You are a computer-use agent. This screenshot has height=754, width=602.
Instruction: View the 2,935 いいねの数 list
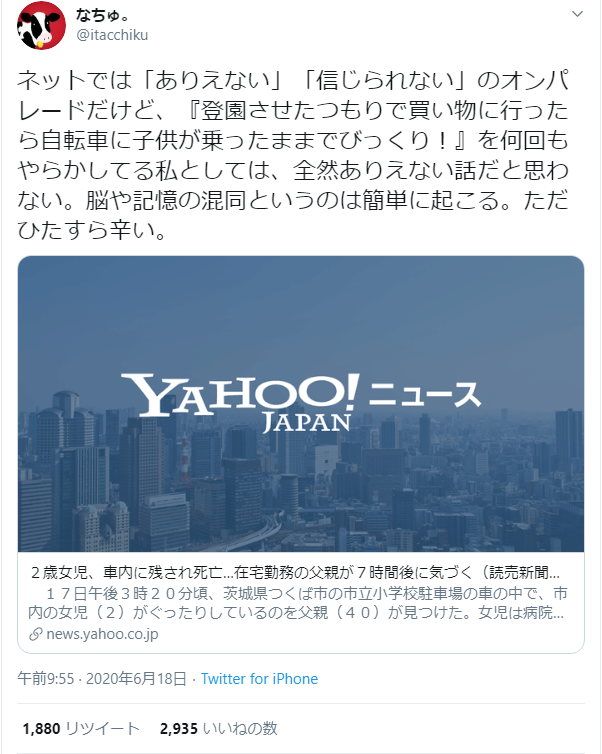tap(219, 729)
